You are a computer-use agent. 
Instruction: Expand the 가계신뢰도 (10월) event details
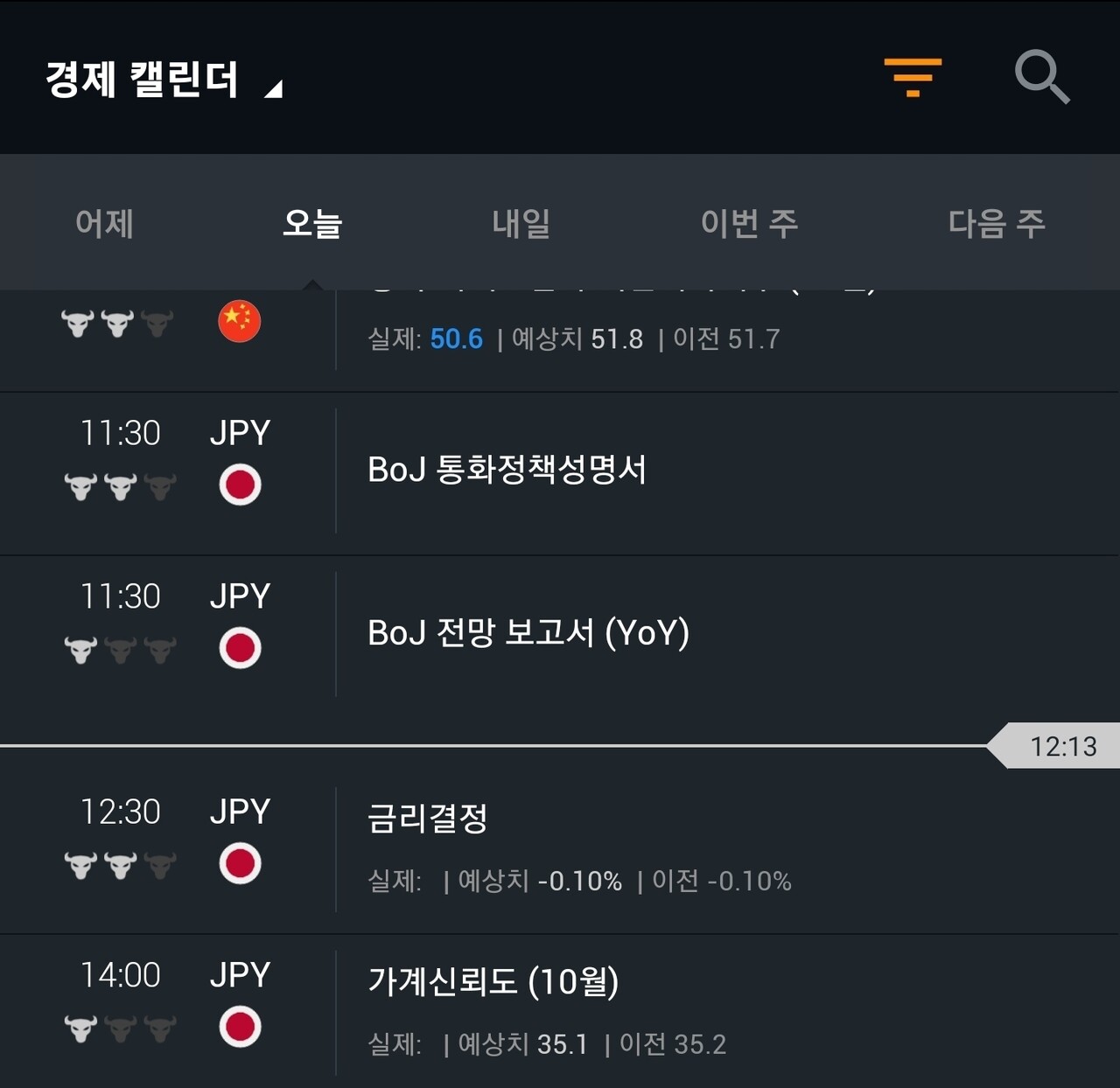pyautogui.click(x=493, y=982)
